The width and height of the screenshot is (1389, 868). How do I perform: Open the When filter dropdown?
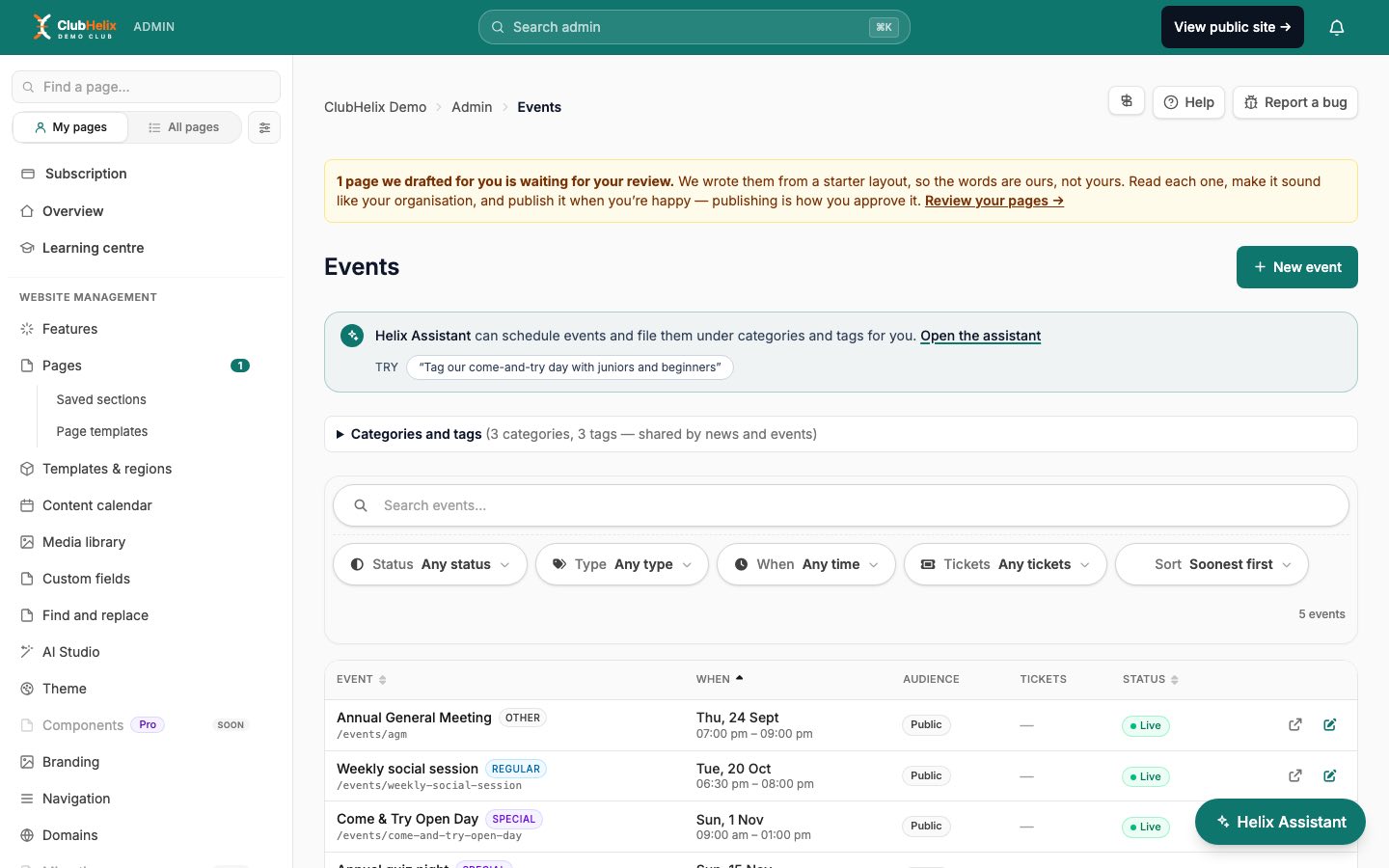(x=806, y=564)
